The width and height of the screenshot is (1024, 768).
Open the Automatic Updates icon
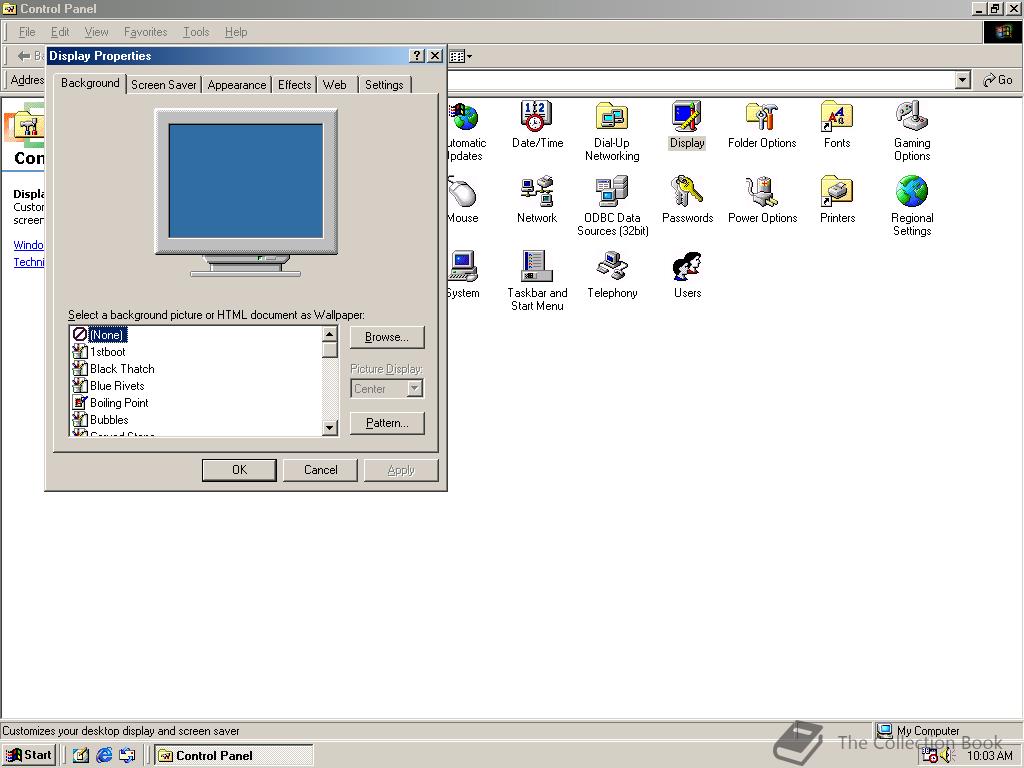(x=466, y=131)
